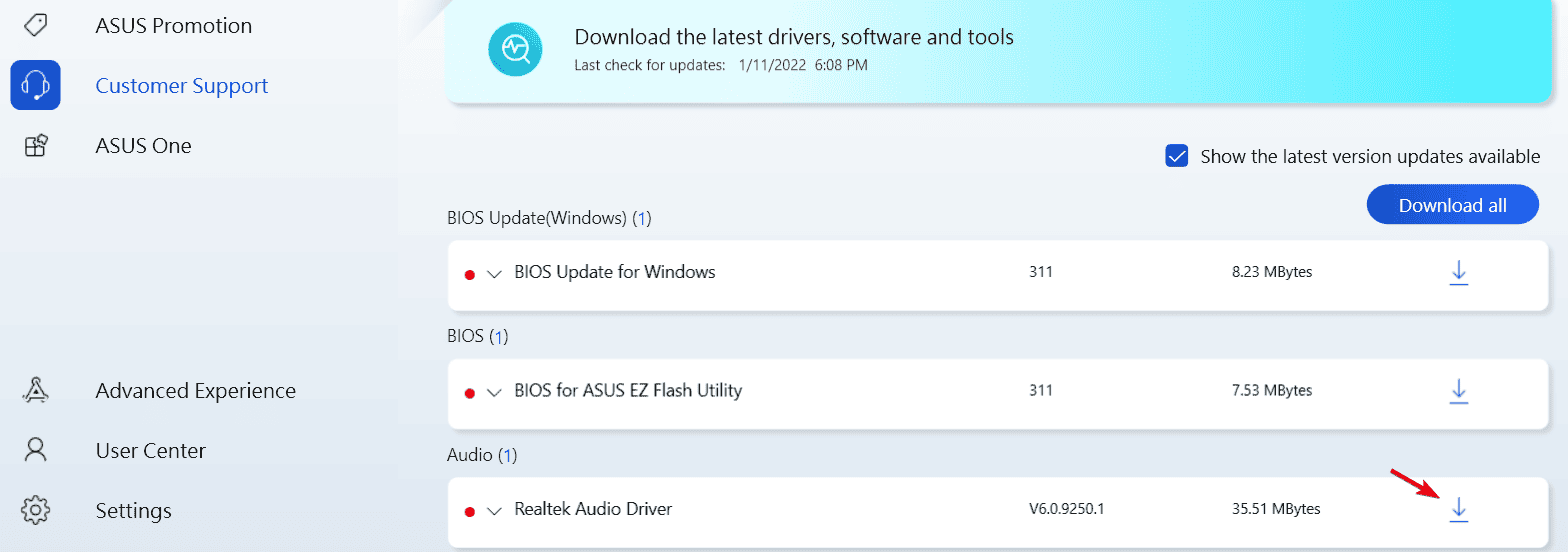The height and width of the screenshot is (552, 1568).
Task: Click version 311 in ASUS EZ Flash Utility row
Action: pyautogui.click(x=1041, y=391)
